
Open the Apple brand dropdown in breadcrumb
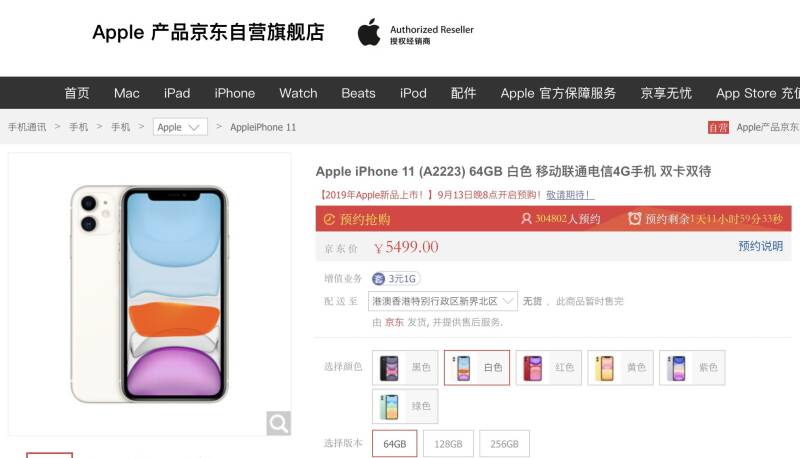click(180, 127)
